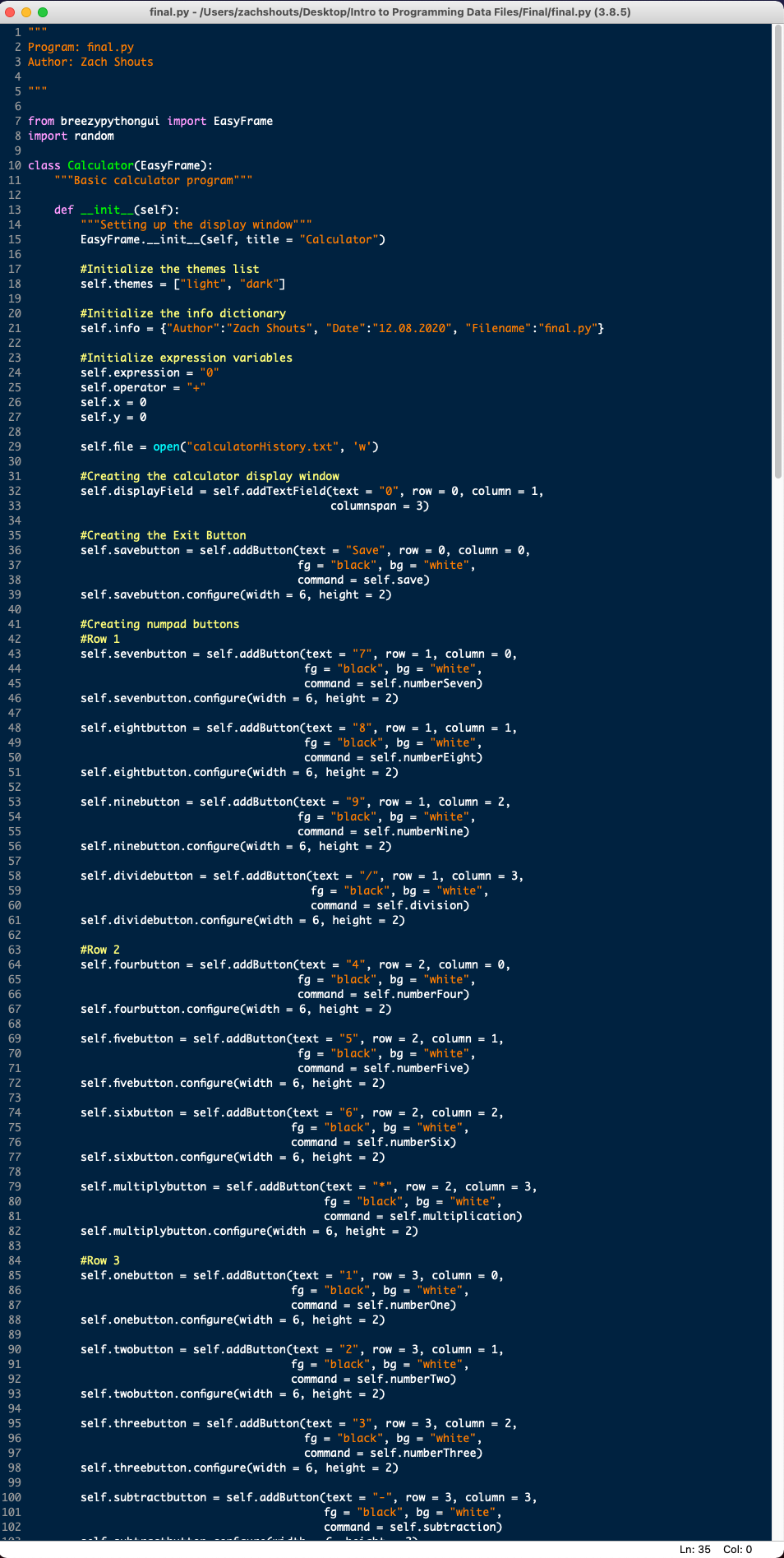Click the '#Initialize the info dictionary' comment
This screenshot has height=1558, width=784.
click(183, 313)
